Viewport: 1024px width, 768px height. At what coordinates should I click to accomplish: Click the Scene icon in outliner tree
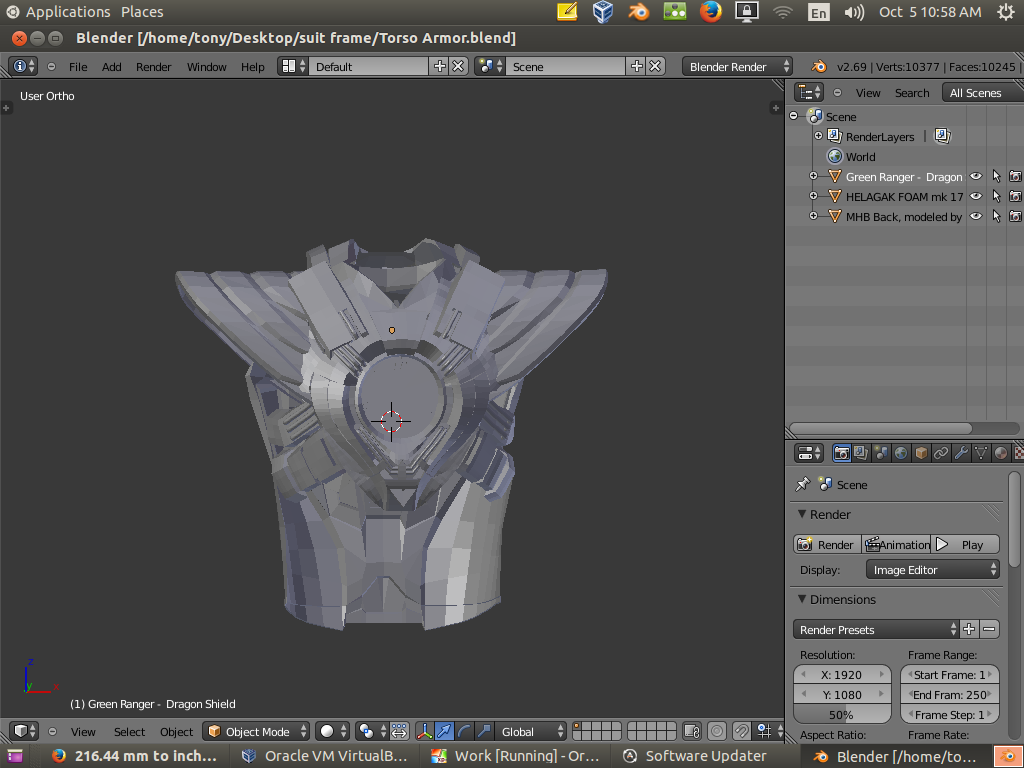(815, 116)
